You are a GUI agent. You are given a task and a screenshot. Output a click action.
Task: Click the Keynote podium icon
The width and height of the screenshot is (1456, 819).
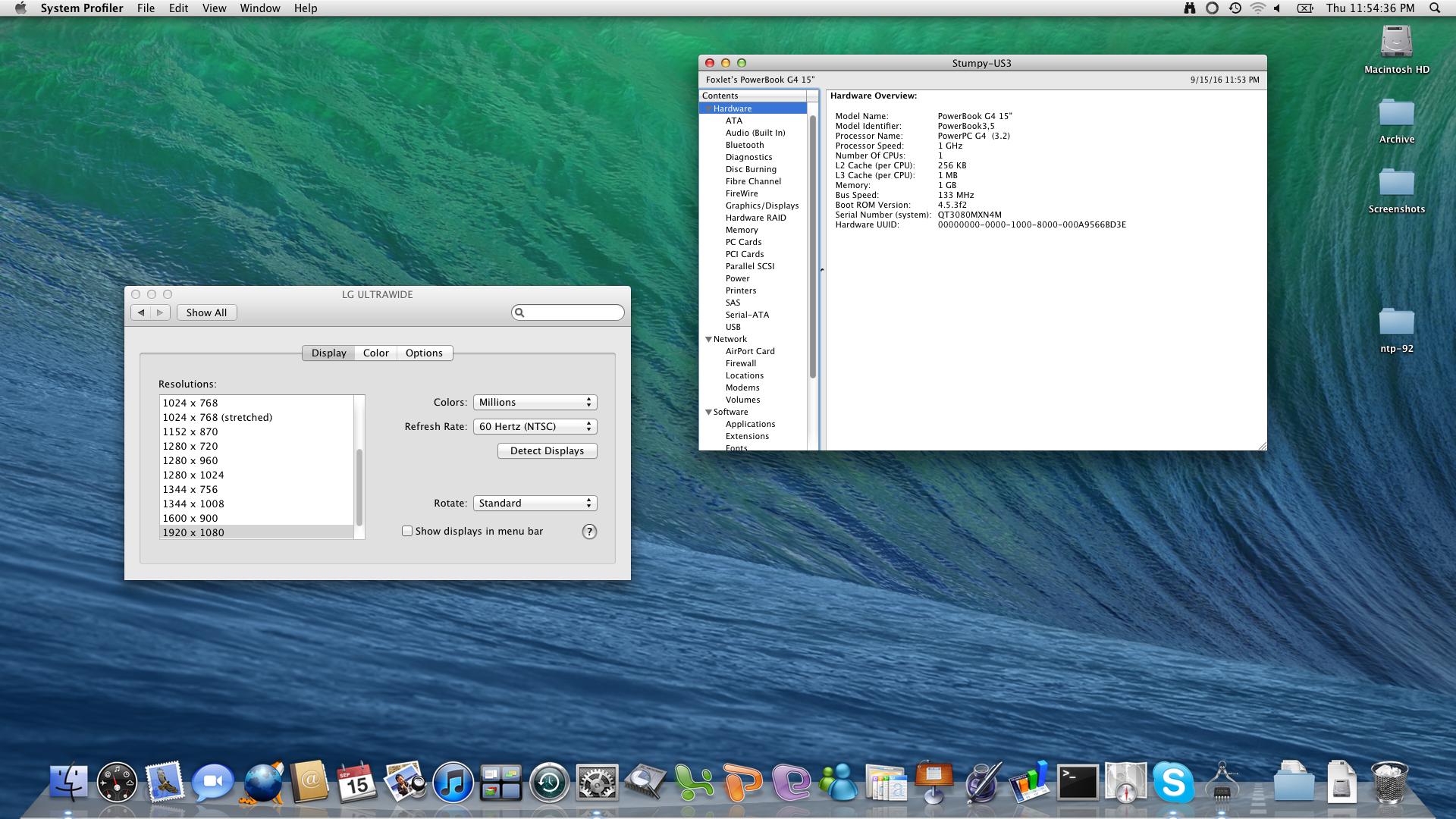pos(934,783)
